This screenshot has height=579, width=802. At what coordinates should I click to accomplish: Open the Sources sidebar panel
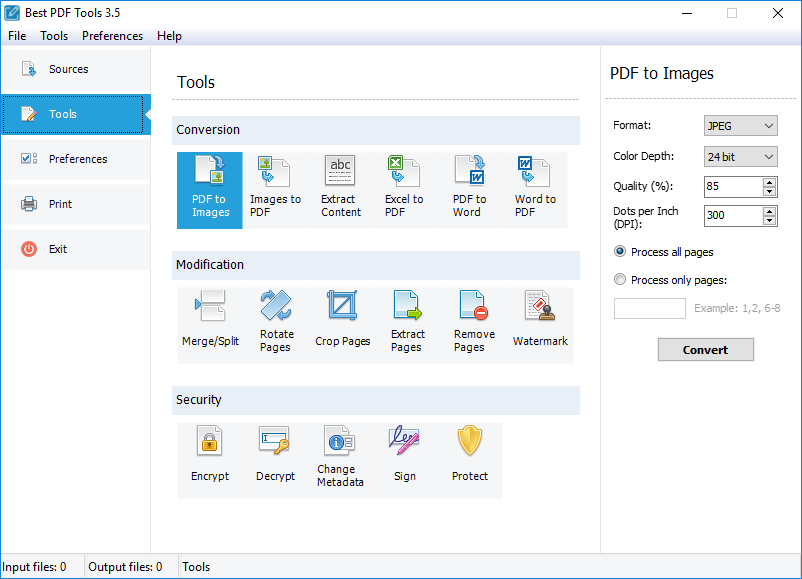(75, 69)
